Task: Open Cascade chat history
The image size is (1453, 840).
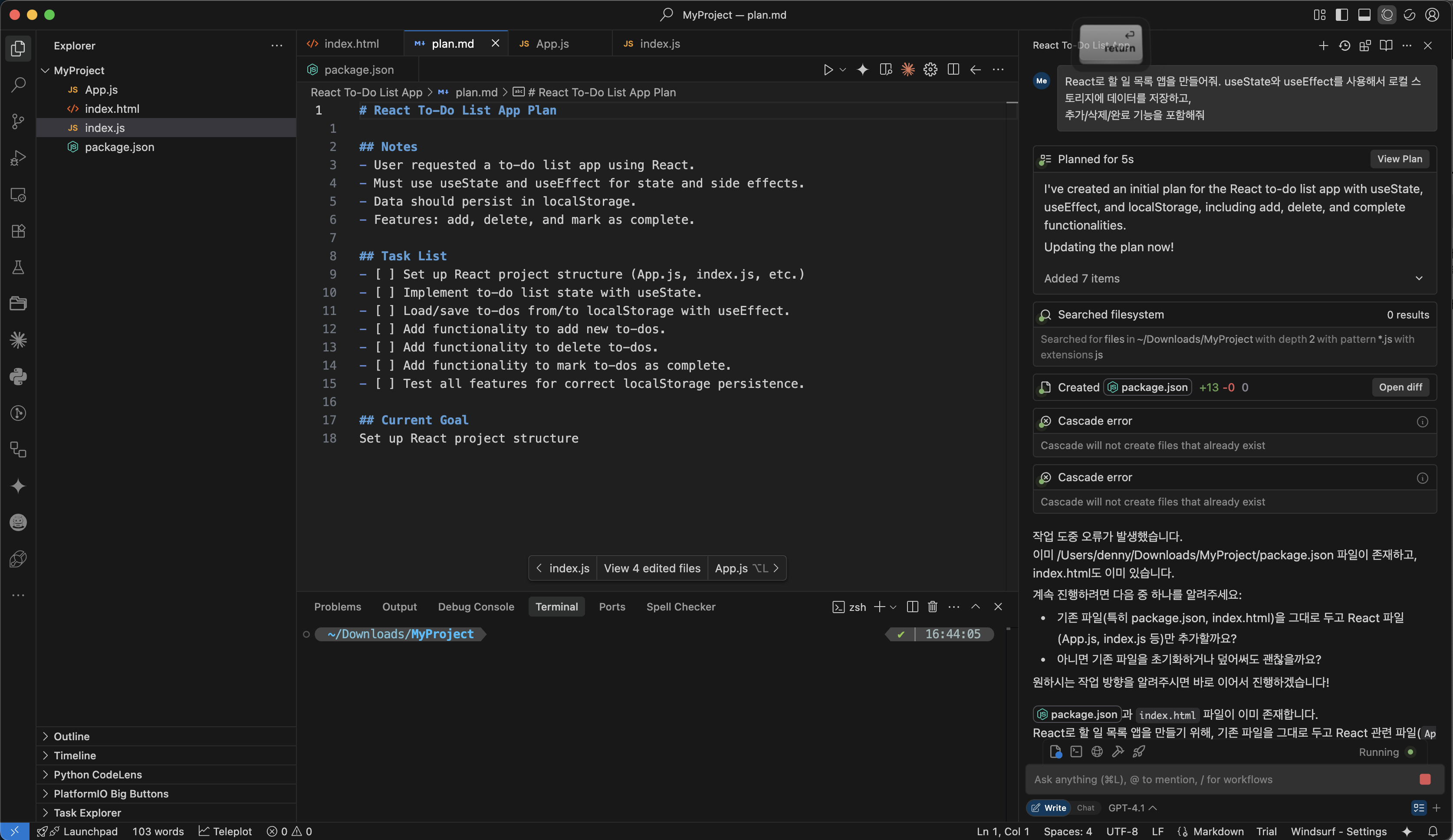Action: click(1344, 46)
